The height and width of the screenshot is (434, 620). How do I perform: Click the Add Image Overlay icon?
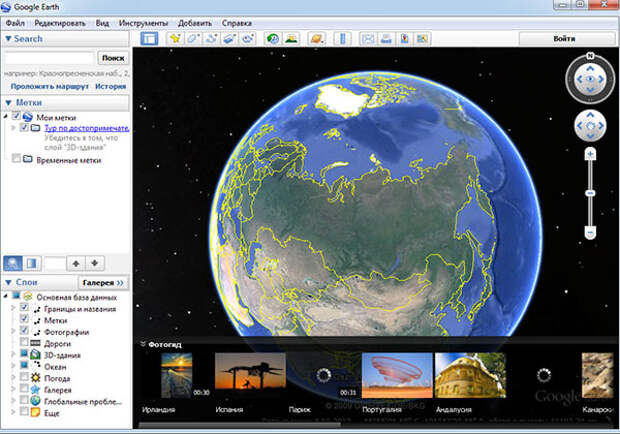click(x=229, y=38)
